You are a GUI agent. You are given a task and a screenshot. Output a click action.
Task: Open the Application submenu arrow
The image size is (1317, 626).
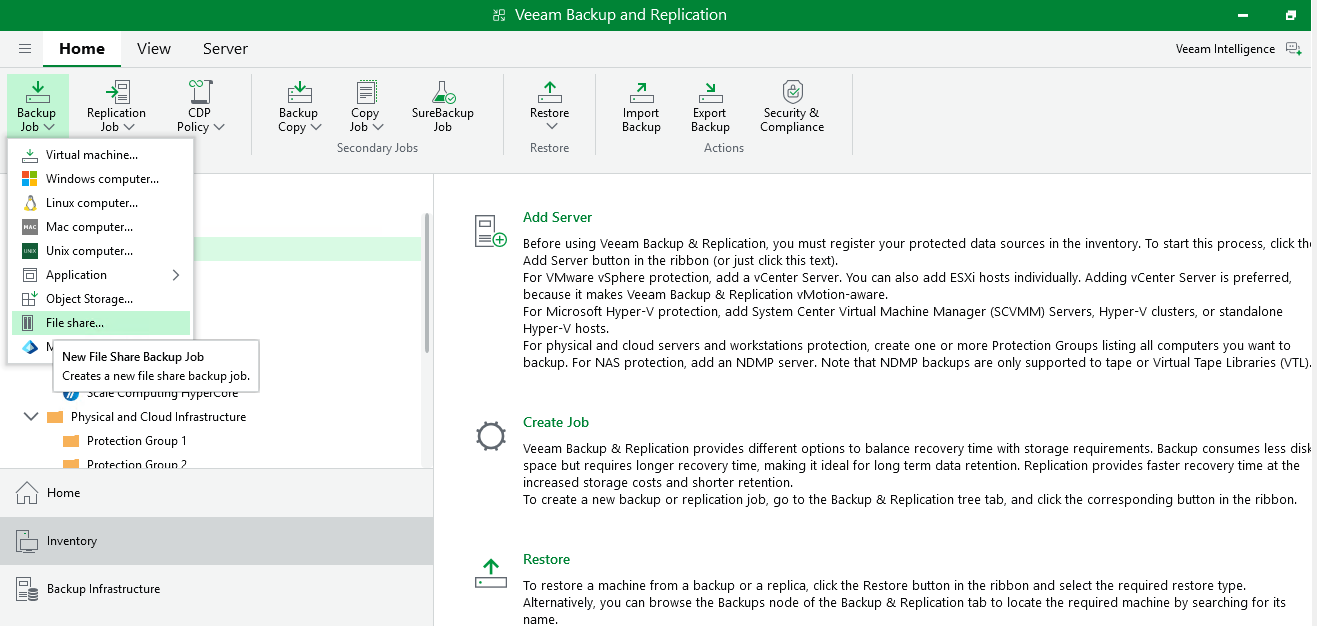pyautogui.click(x=176, y=275)
